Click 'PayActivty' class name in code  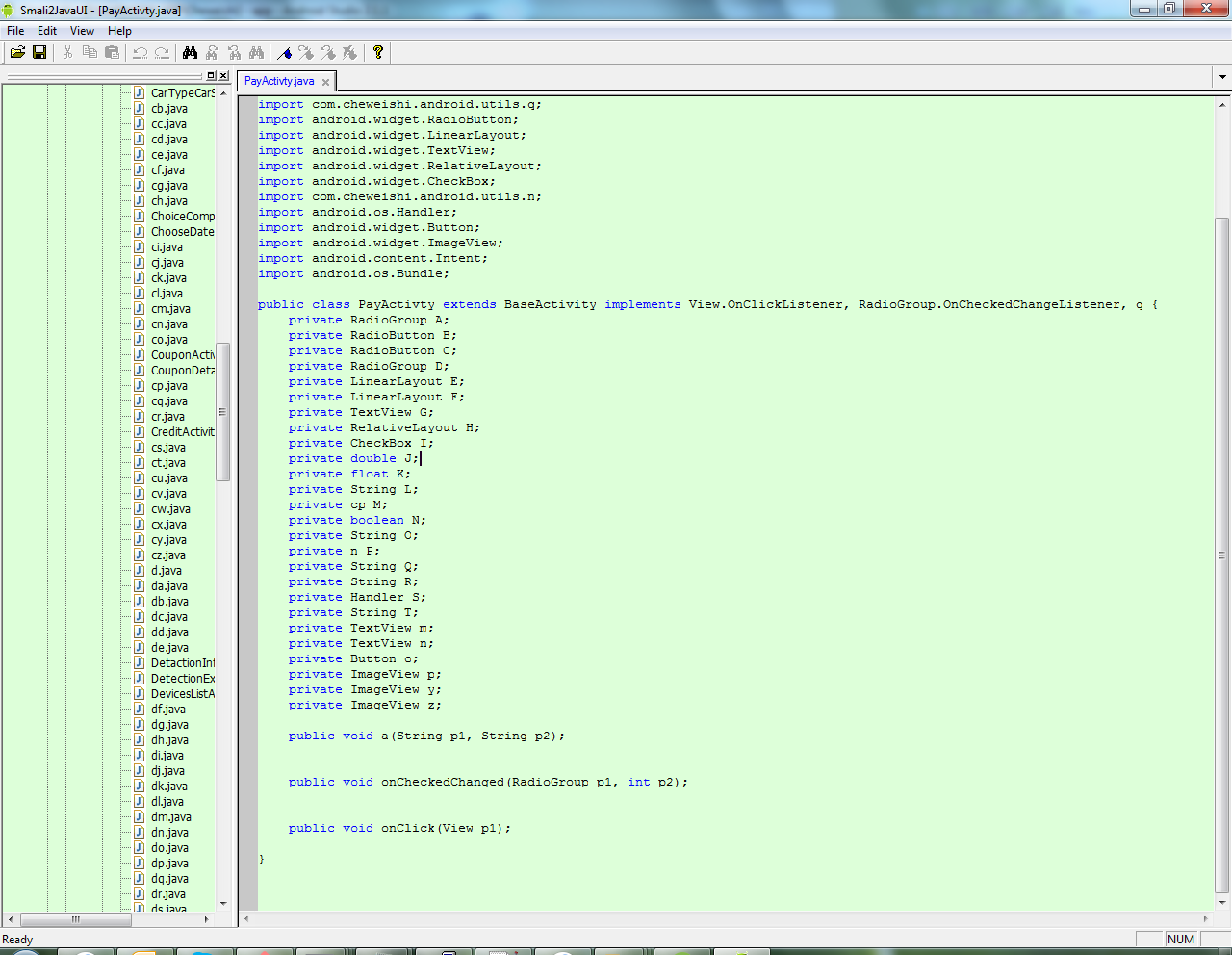click(x=397, y=304)
